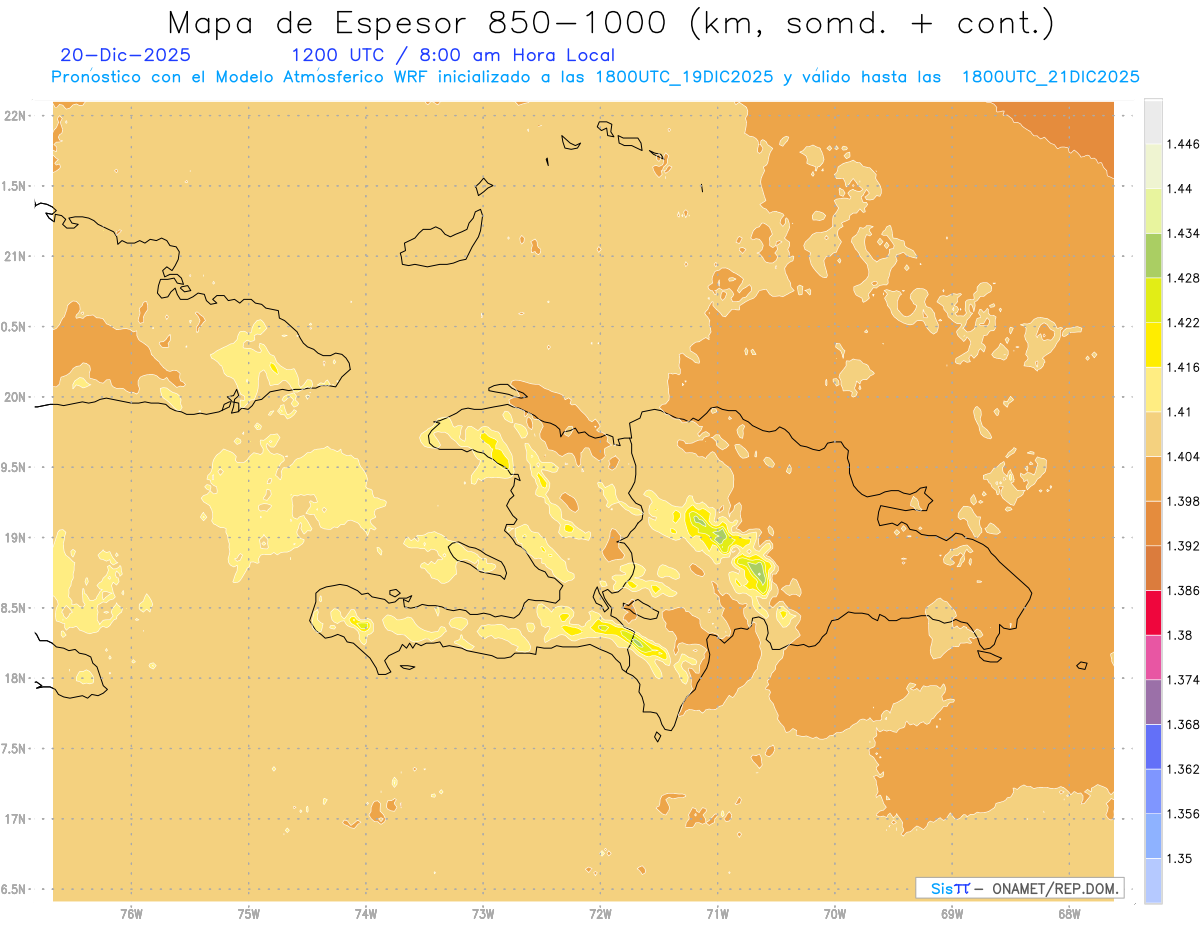Click the longitude label '69W'

[x=952, y=914]
